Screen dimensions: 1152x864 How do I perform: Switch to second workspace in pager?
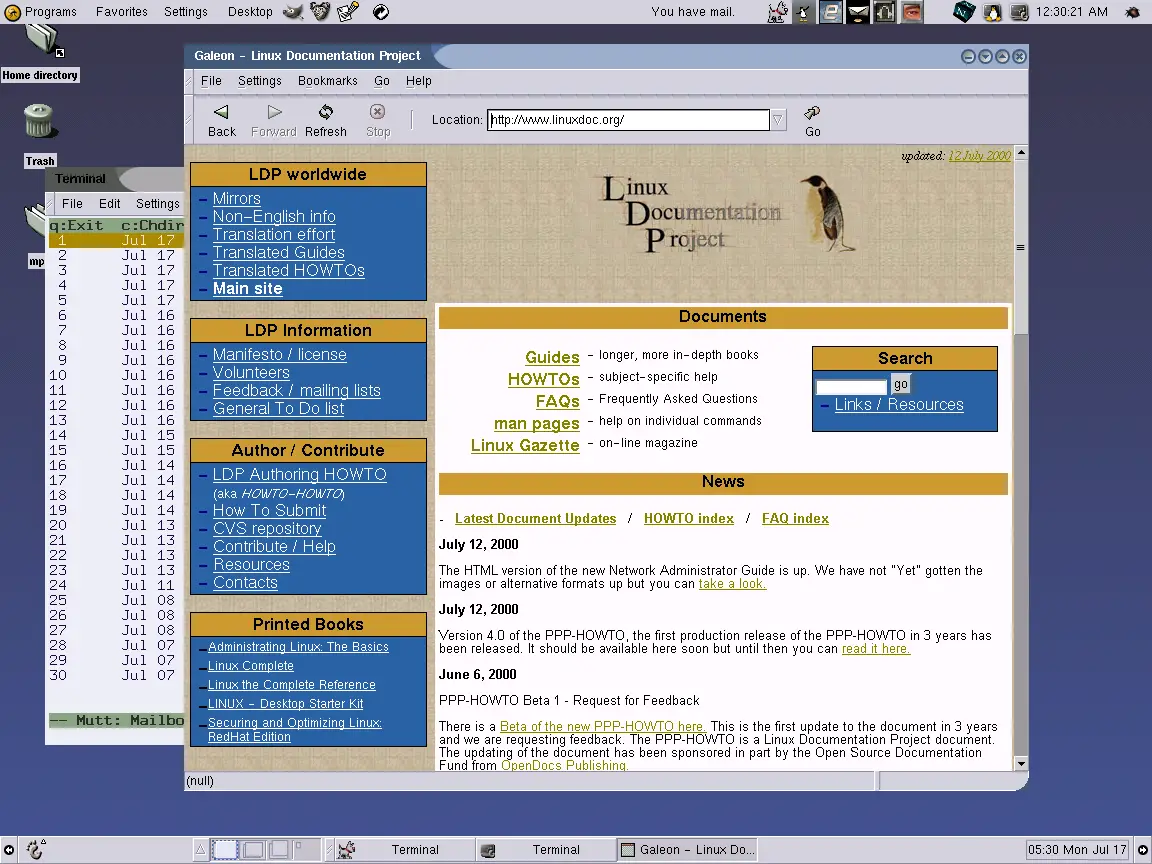(253, 850)
